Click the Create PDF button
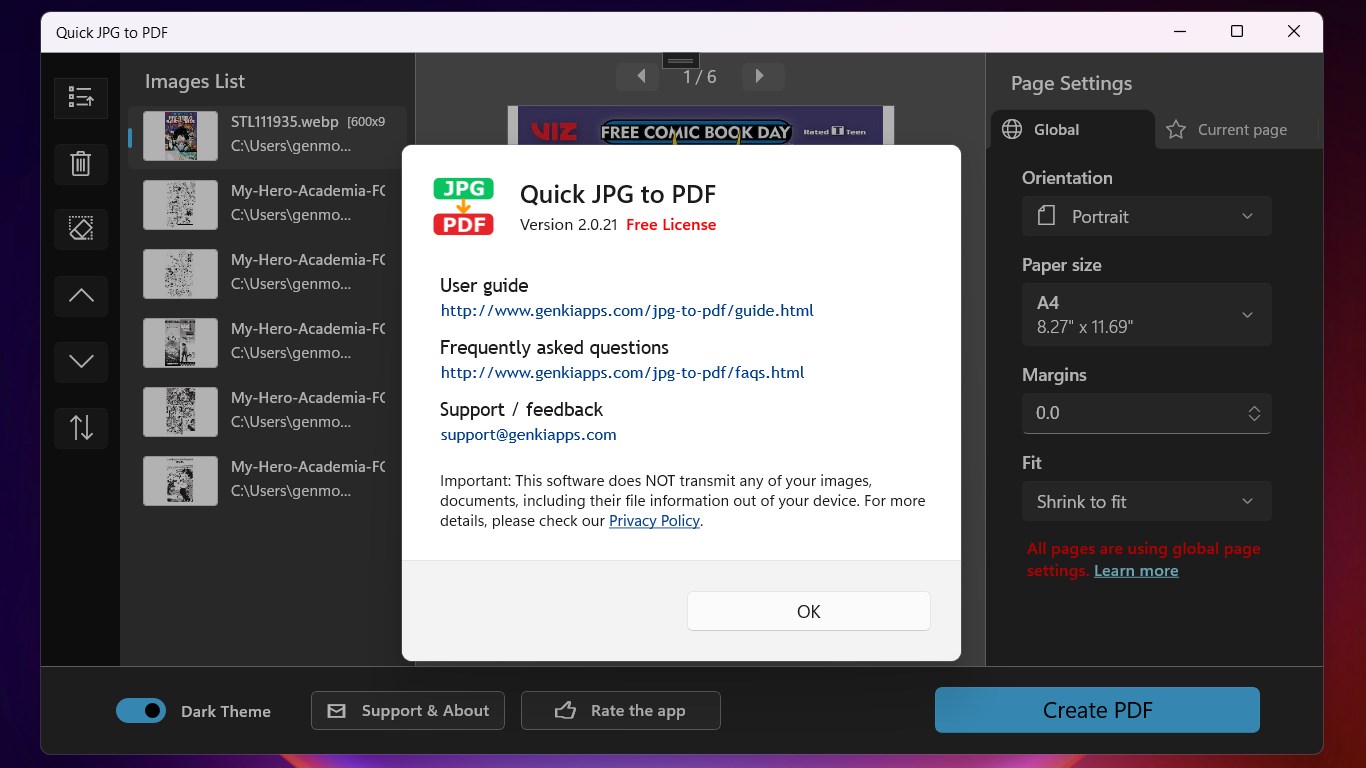The height and width of the screenshot is (768, 1366). pos(1096,710)
